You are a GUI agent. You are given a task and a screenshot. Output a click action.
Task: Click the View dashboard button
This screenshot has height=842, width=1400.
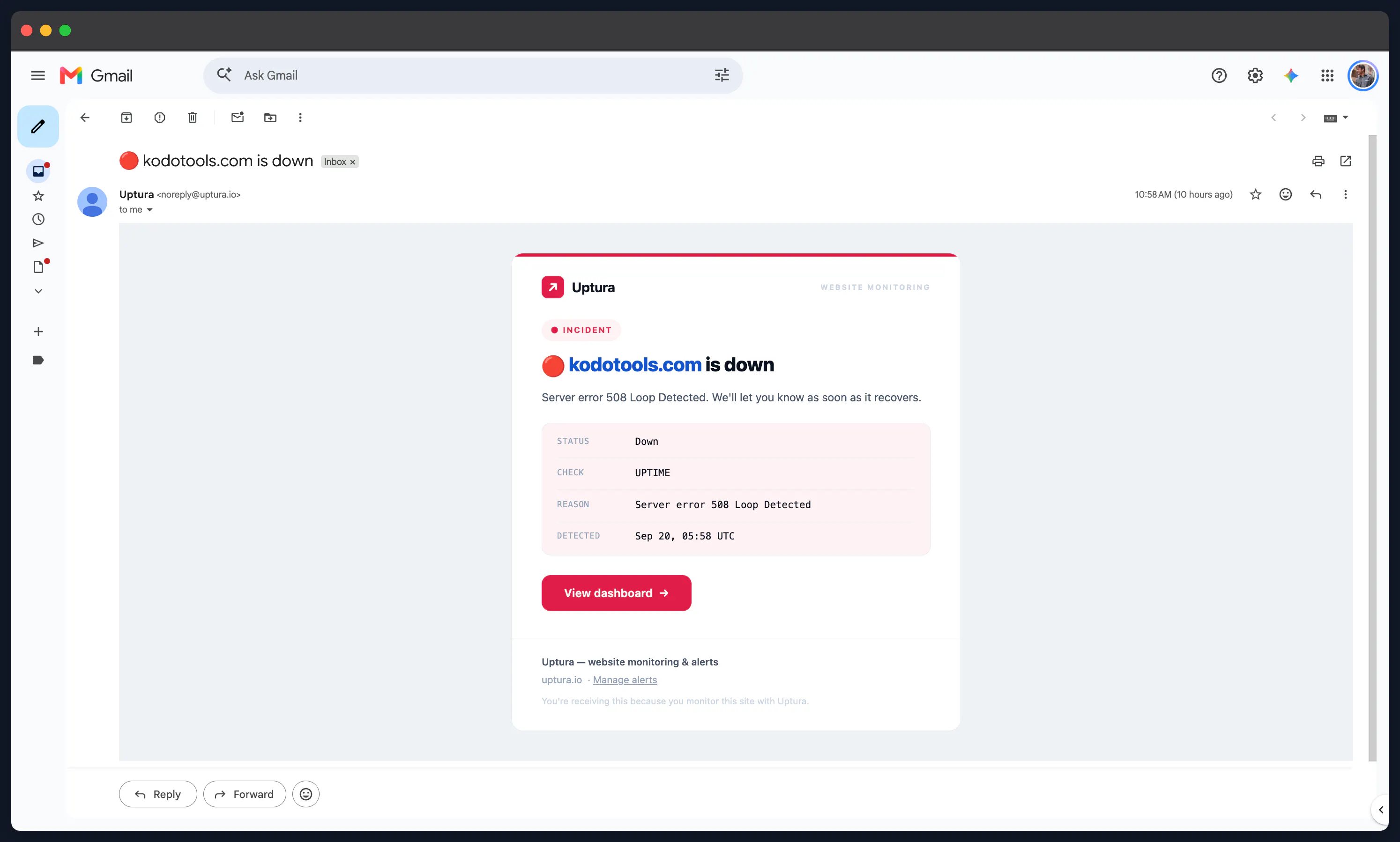(x=616, y=593)
